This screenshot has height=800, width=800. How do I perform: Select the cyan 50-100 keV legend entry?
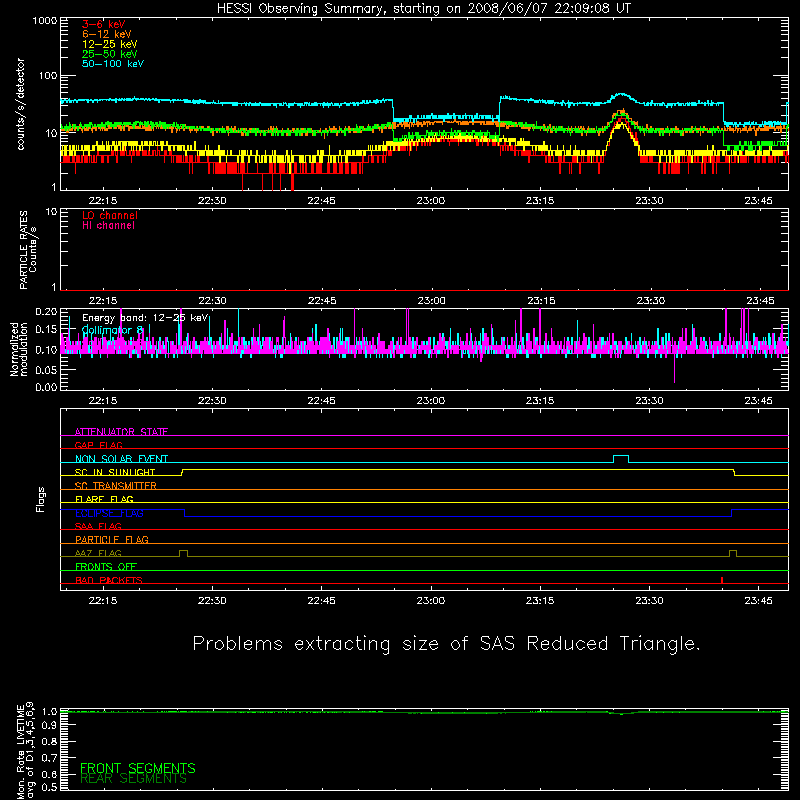(x=113, y=64)
